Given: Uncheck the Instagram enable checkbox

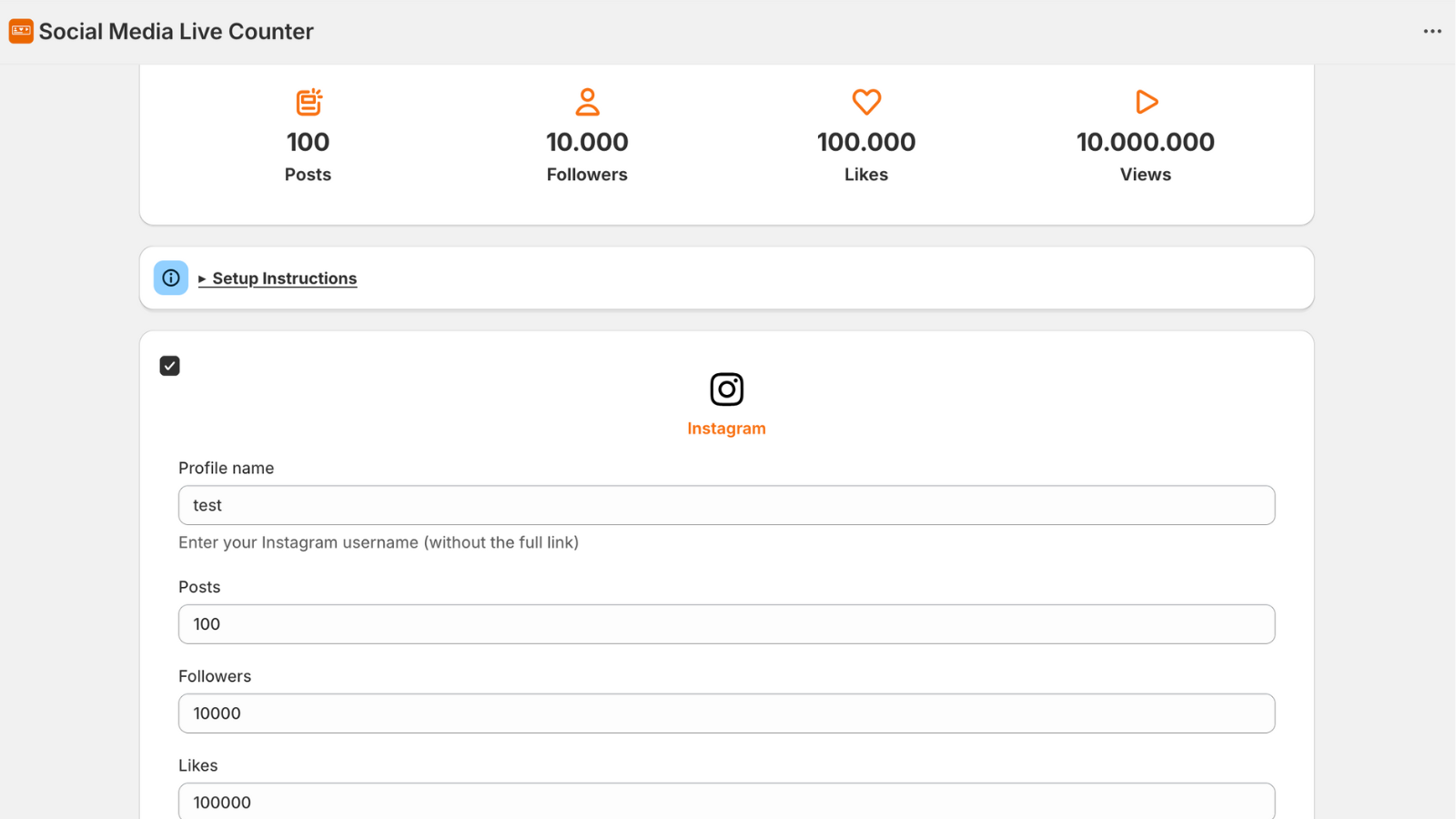Looking at the screenshot, I should pyautogui.click(x=170, y=366).
